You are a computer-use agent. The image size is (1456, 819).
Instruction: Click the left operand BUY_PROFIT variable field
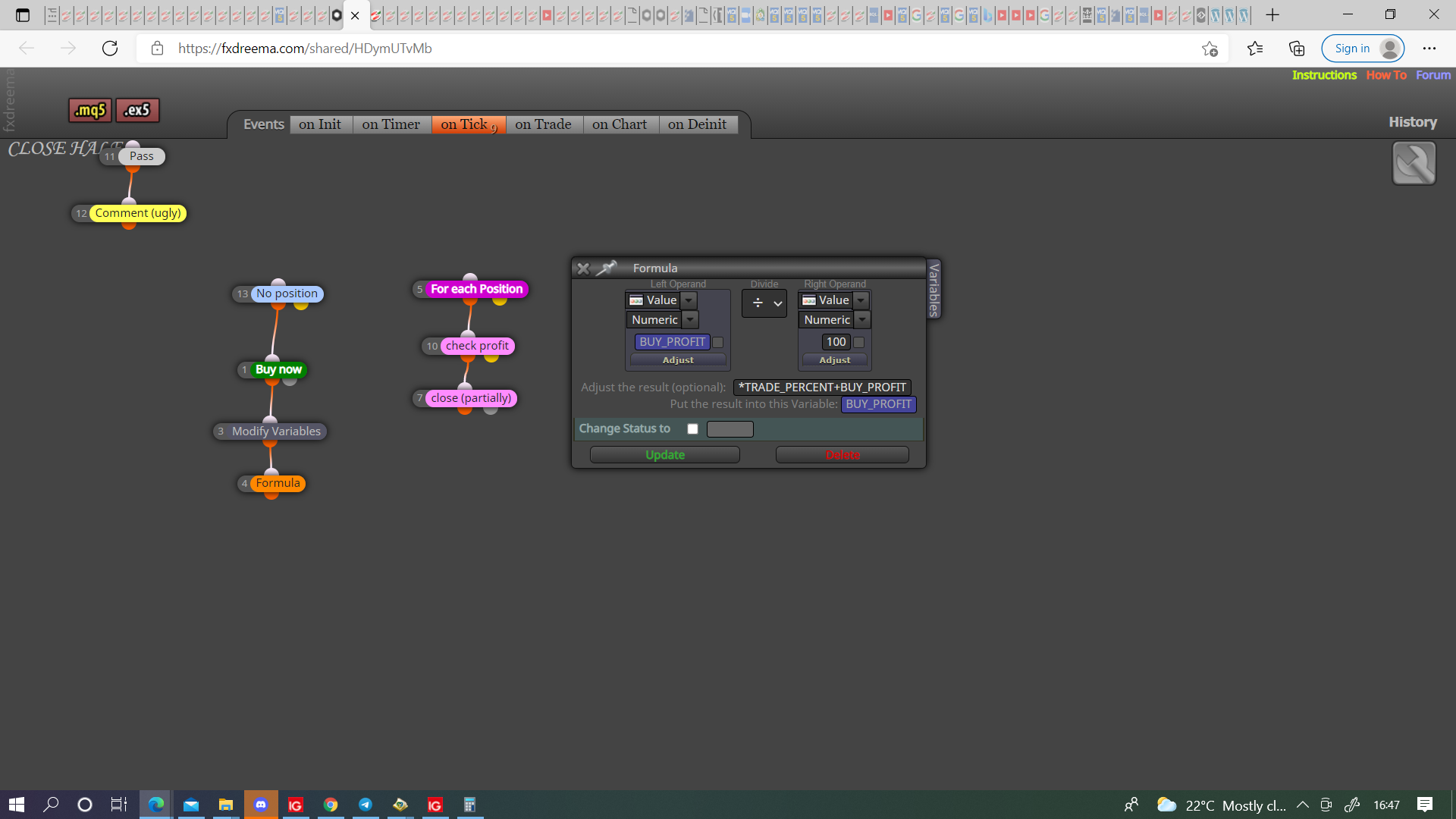[673, 342]
